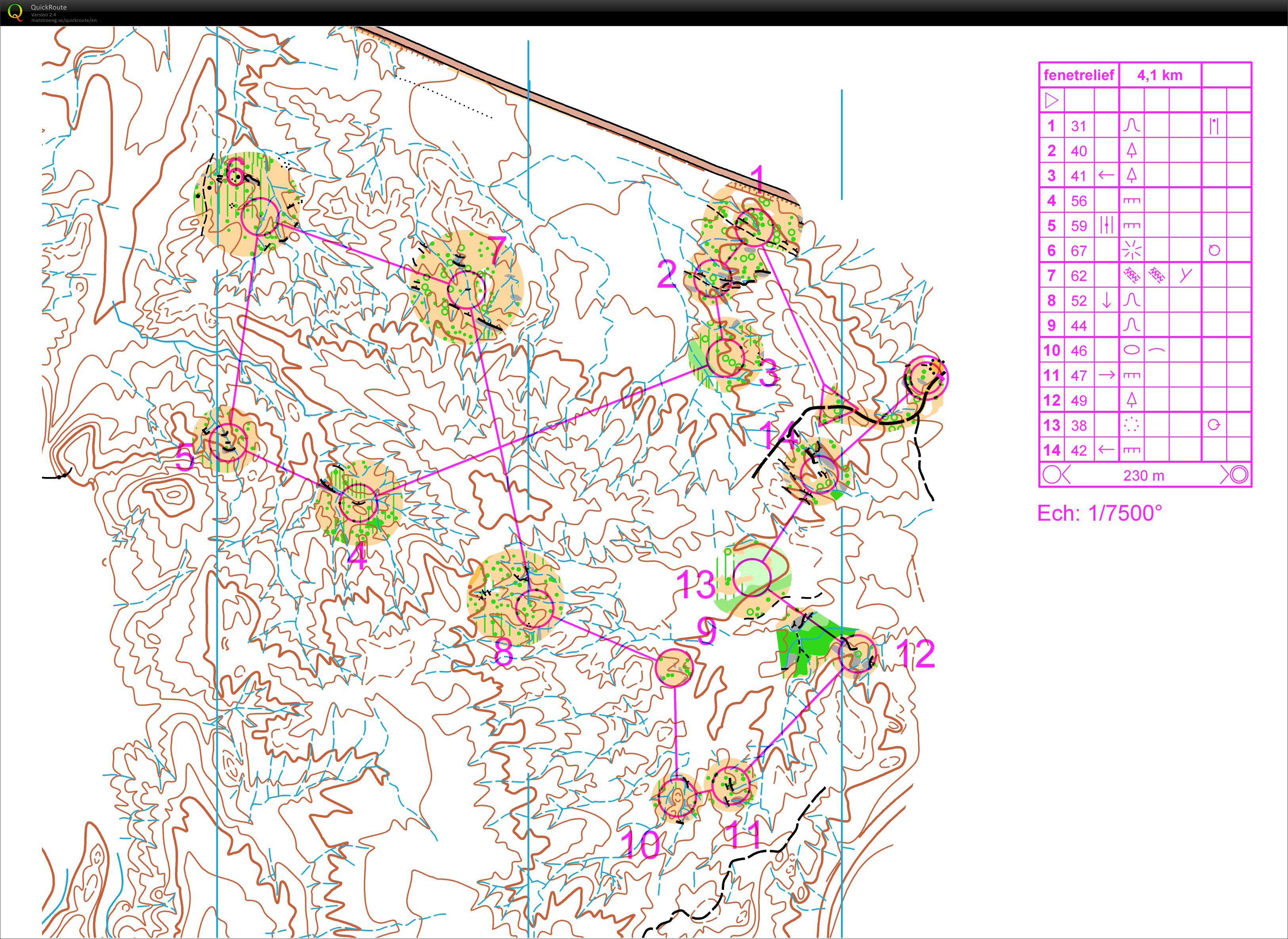This screenshot has width=1288, height=939.
Task: Click the starburst symbol in control row 6
Action: (1132, 250)
